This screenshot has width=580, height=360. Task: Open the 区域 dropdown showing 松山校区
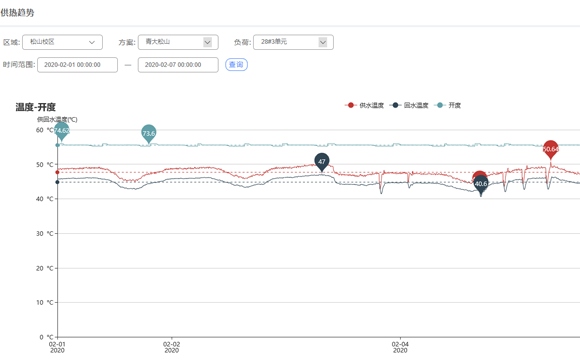tap(63, 42)
